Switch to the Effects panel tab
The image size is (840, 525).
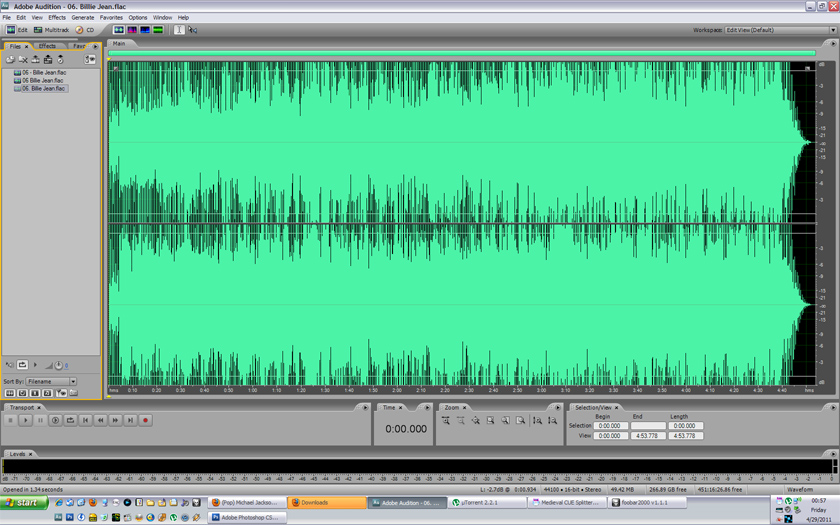click(47, 46)
